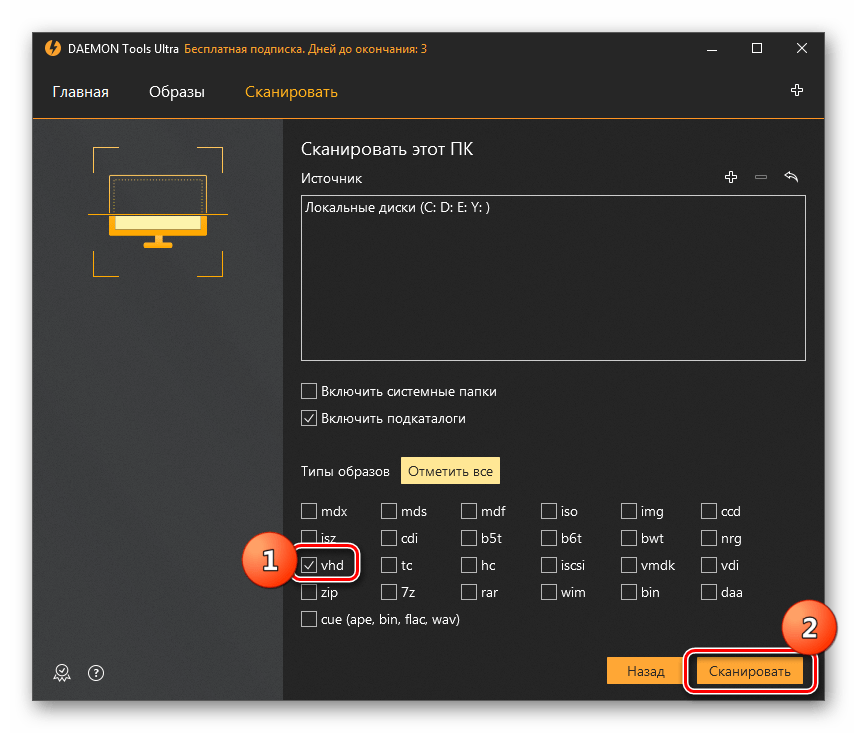Click the reset sources arrow icon
Image resolution: width=857 pixels, height=733 pixels.
[x=791, y=177]
